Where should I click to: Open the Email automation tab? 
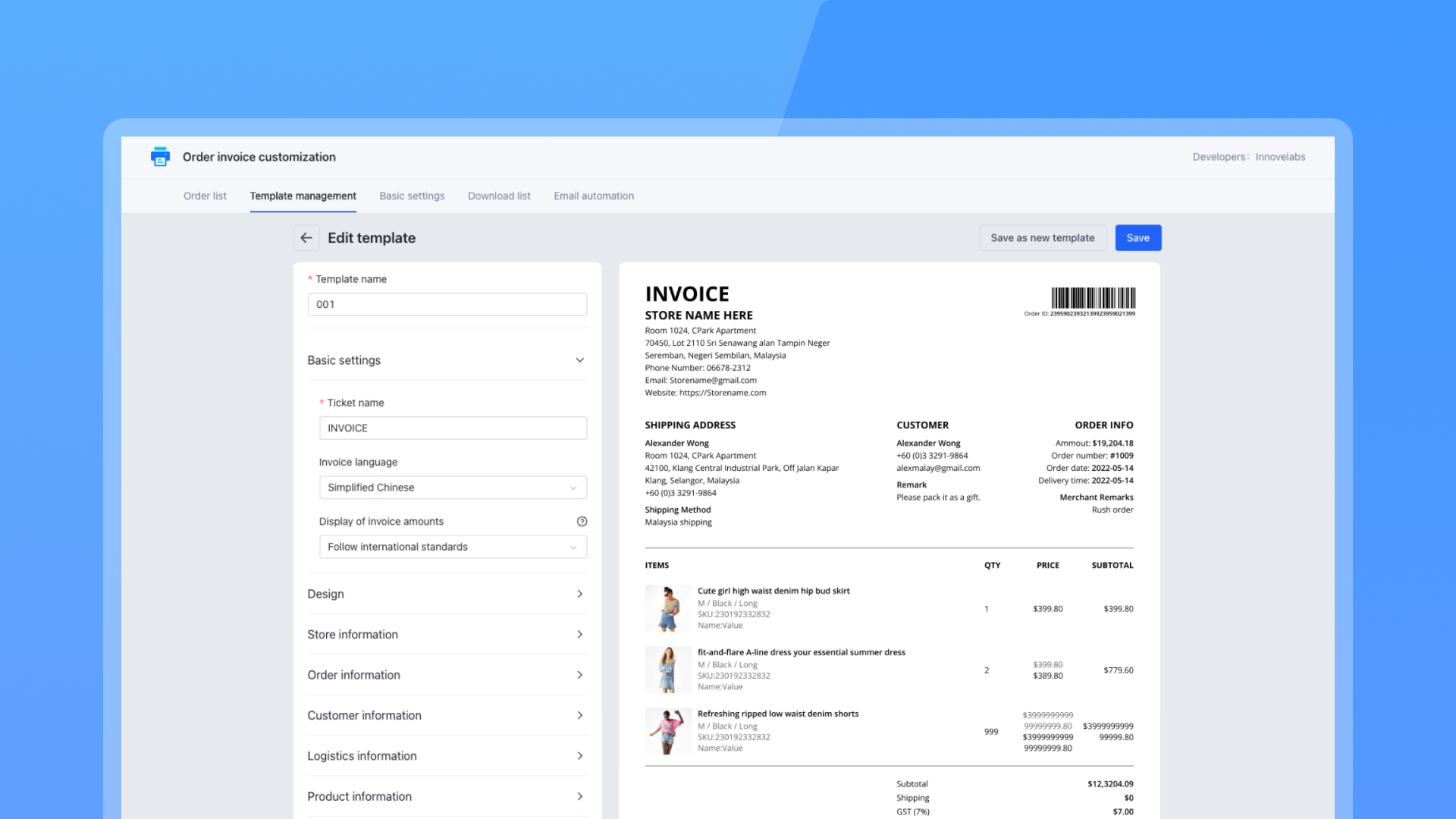click(x=594, y=196)
